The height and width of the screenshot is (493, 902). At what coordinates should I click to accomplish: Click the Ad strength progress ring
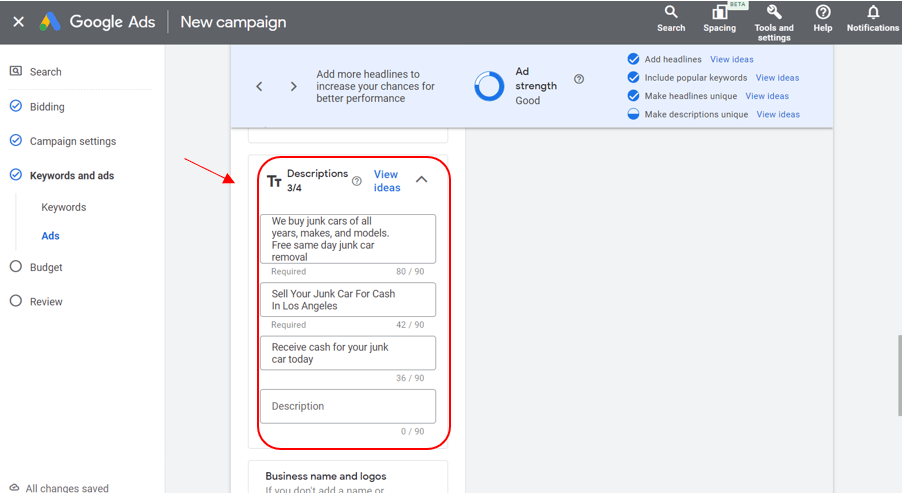489,86
